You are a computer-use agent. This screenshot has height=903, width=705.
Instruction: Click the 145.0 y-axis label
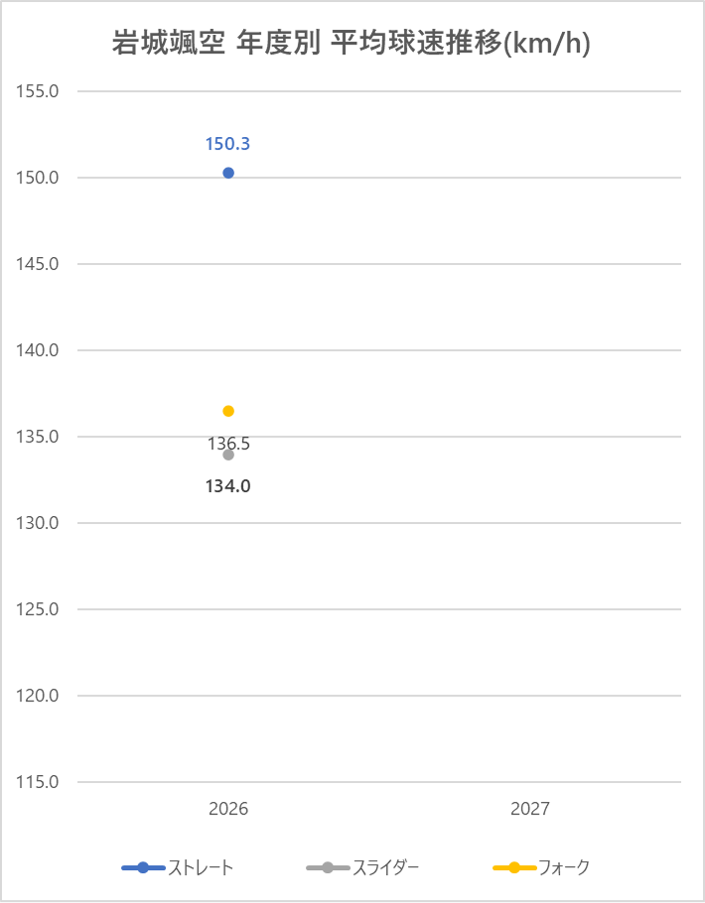coord(39,264)
